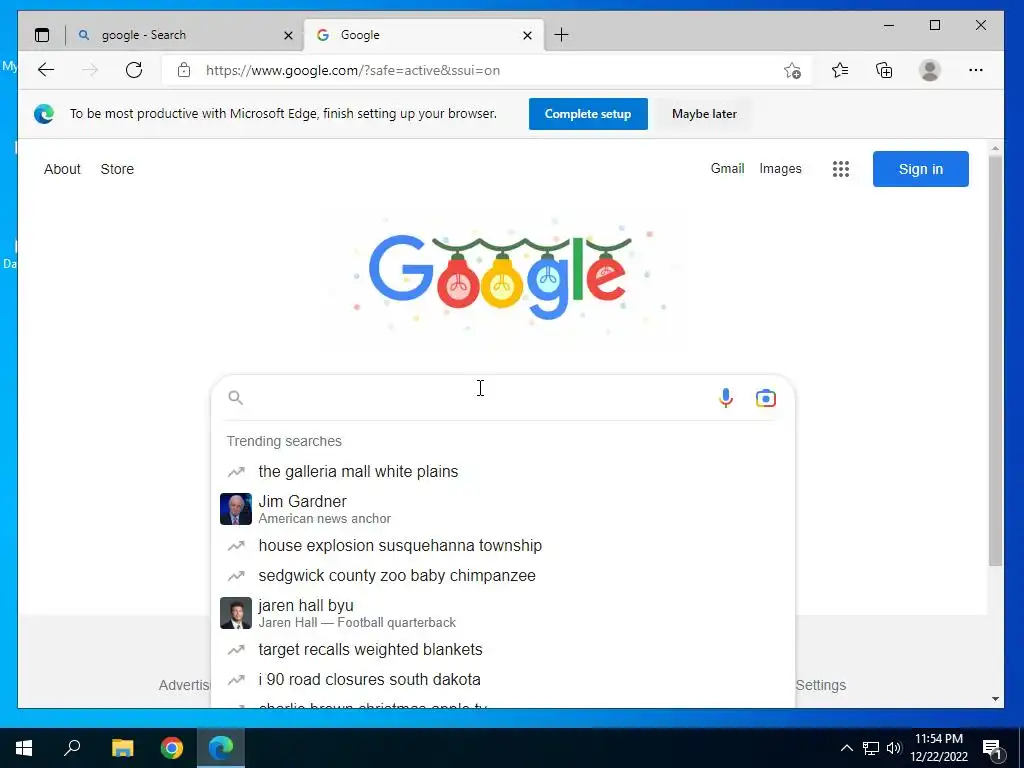Click Complete setup button
The image size is (1024, 768).
tap(588, 114)
